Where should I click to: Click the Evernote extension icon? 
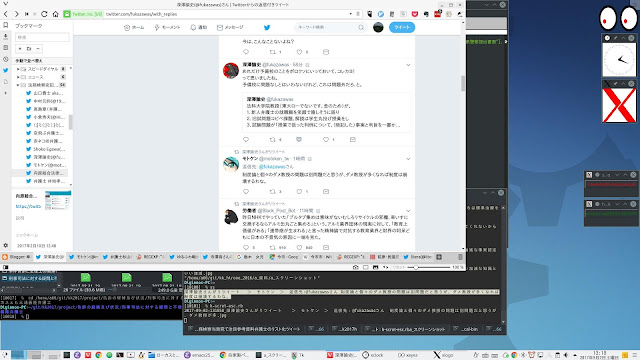[426, 14]
